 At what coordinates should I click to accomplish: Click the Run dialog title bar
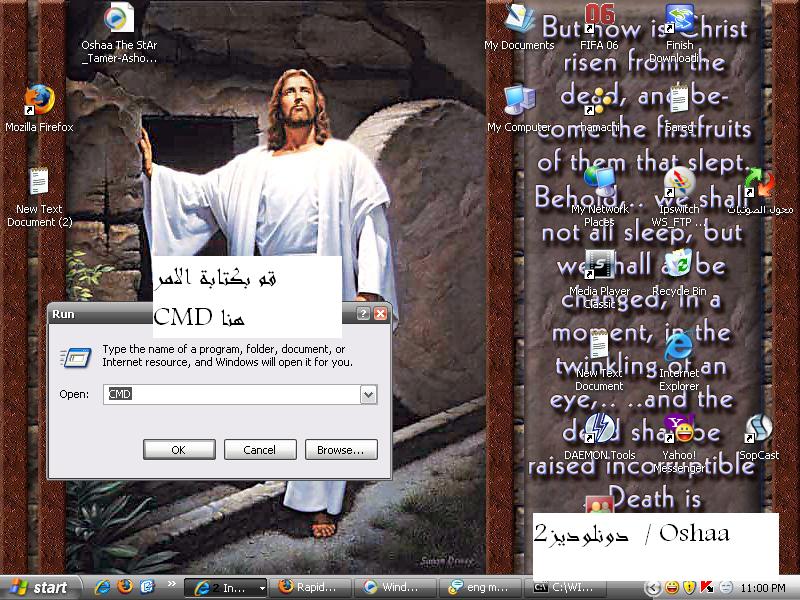219,314
